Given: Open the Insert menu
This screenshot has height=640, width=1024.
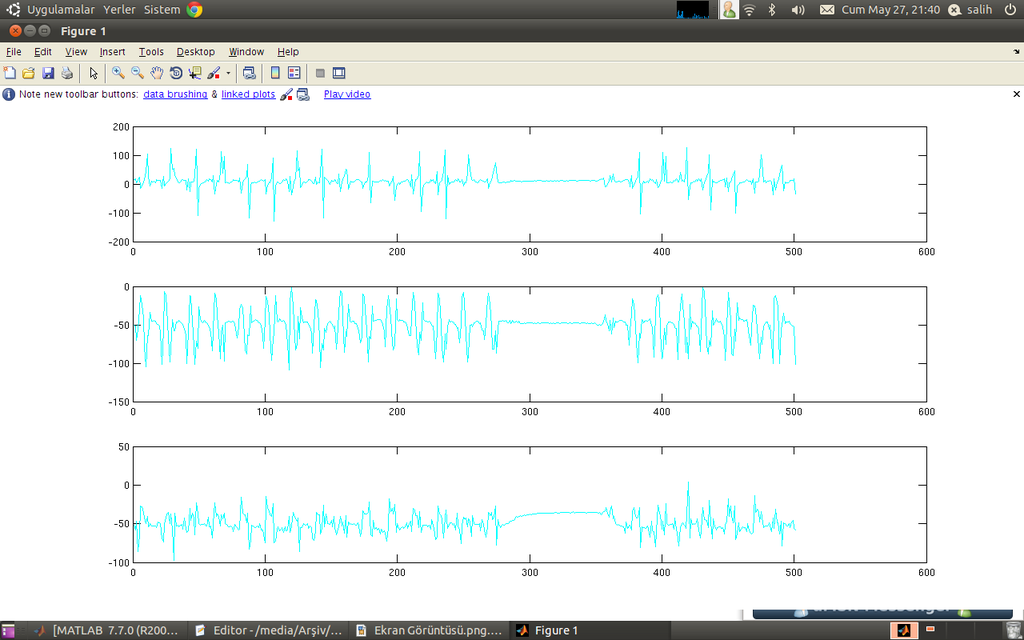Looking at the screenshot, I should tap(112, 52).
